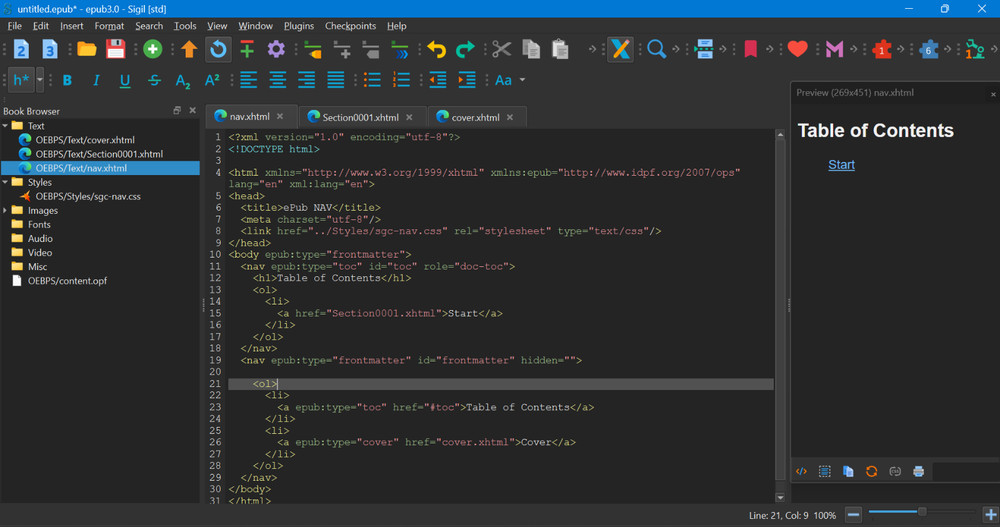Open the File menu

pyautogui.click(x=15, y=26)
